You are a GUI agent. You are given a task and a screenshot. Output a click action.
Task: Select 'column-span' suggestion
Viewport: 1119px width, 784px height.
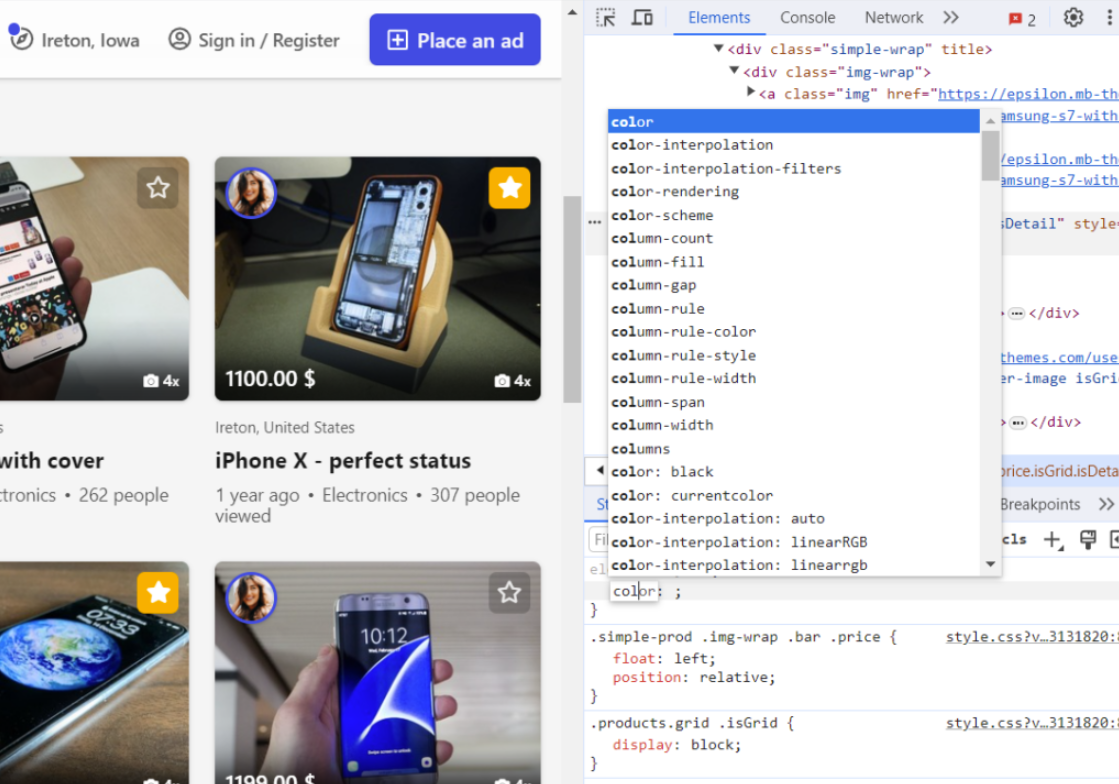click(x=794, y=402)
